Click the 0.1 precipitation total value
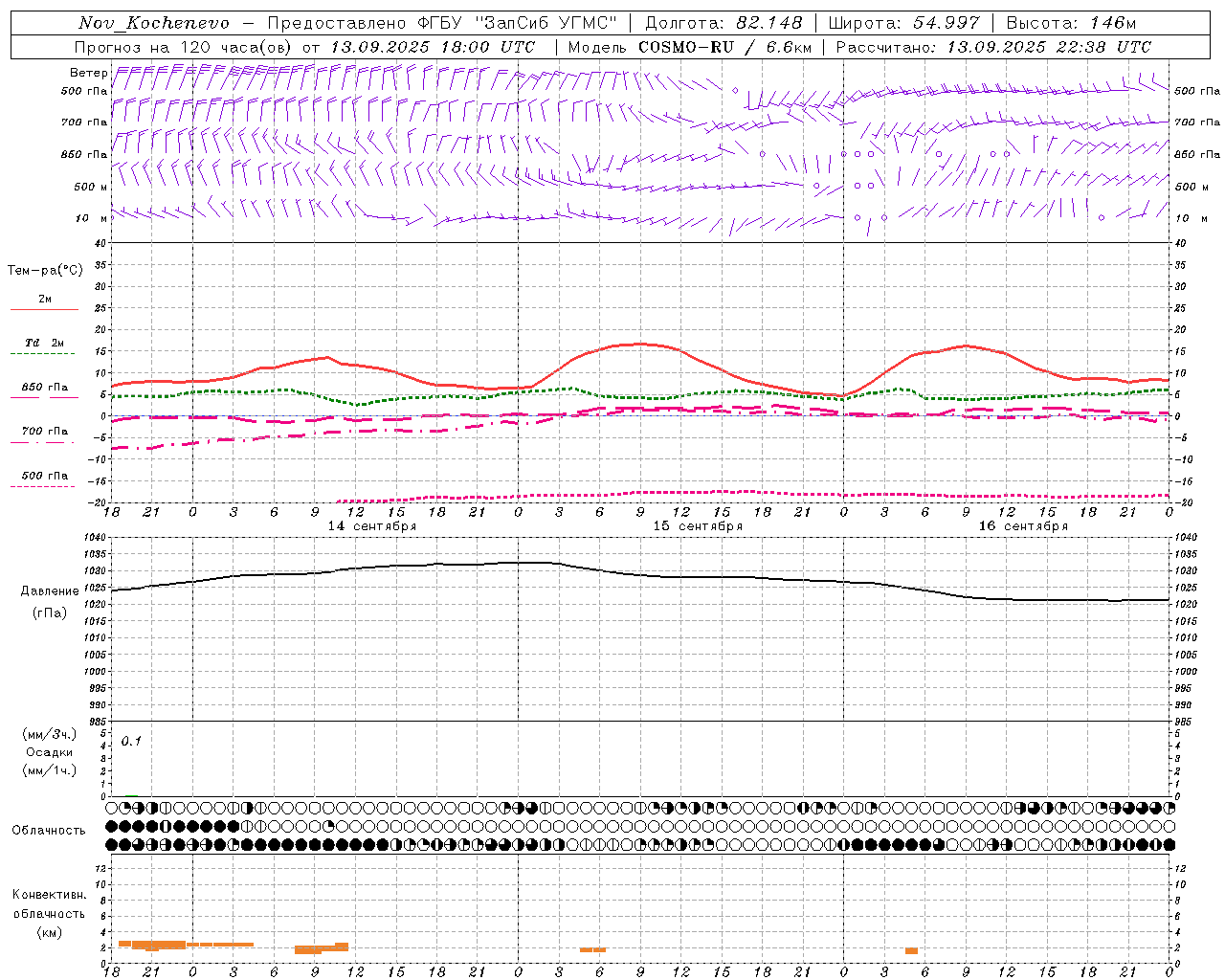 pyautogui.click(x=131, y=742)
